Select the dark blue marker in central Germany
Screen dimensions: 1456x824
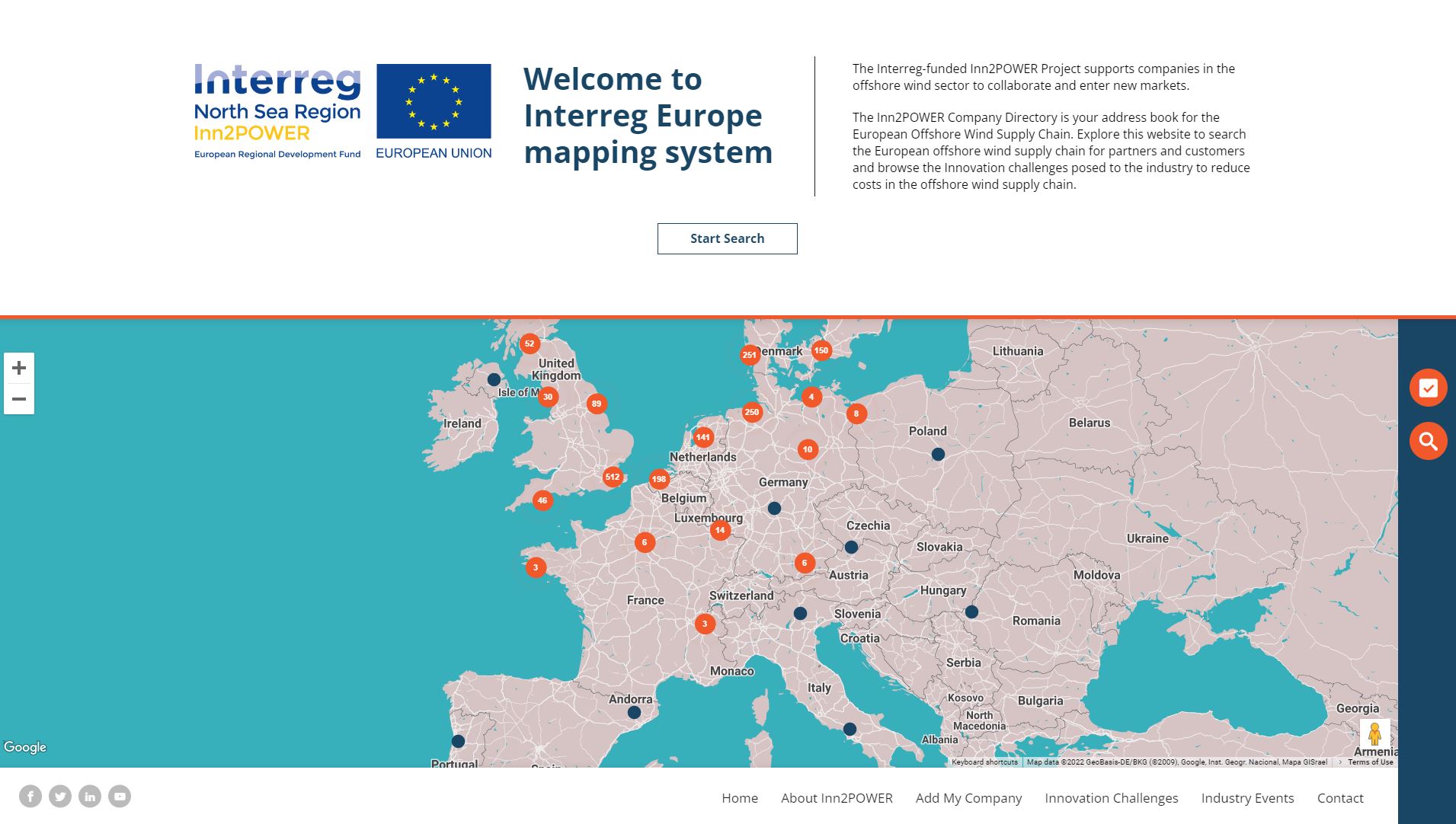click(774, 508)
